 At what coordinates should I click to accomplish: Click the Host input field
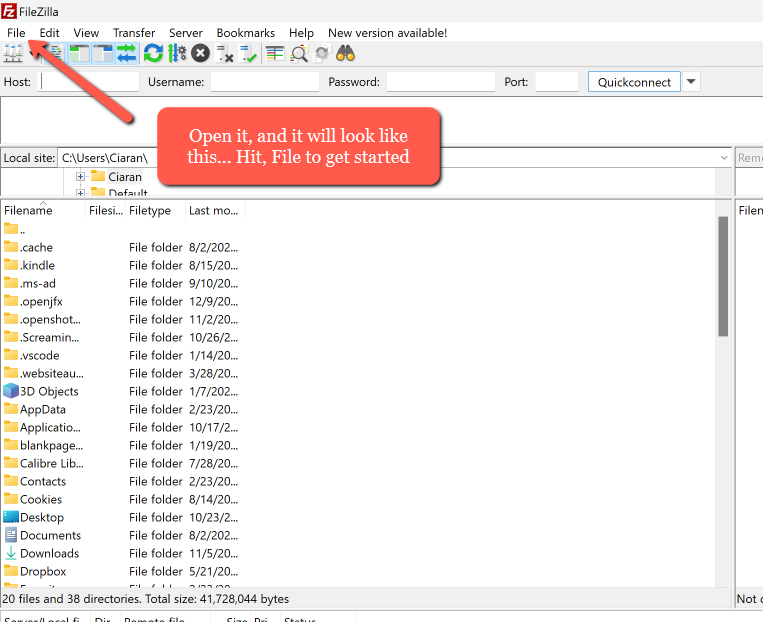pos(88,82)
